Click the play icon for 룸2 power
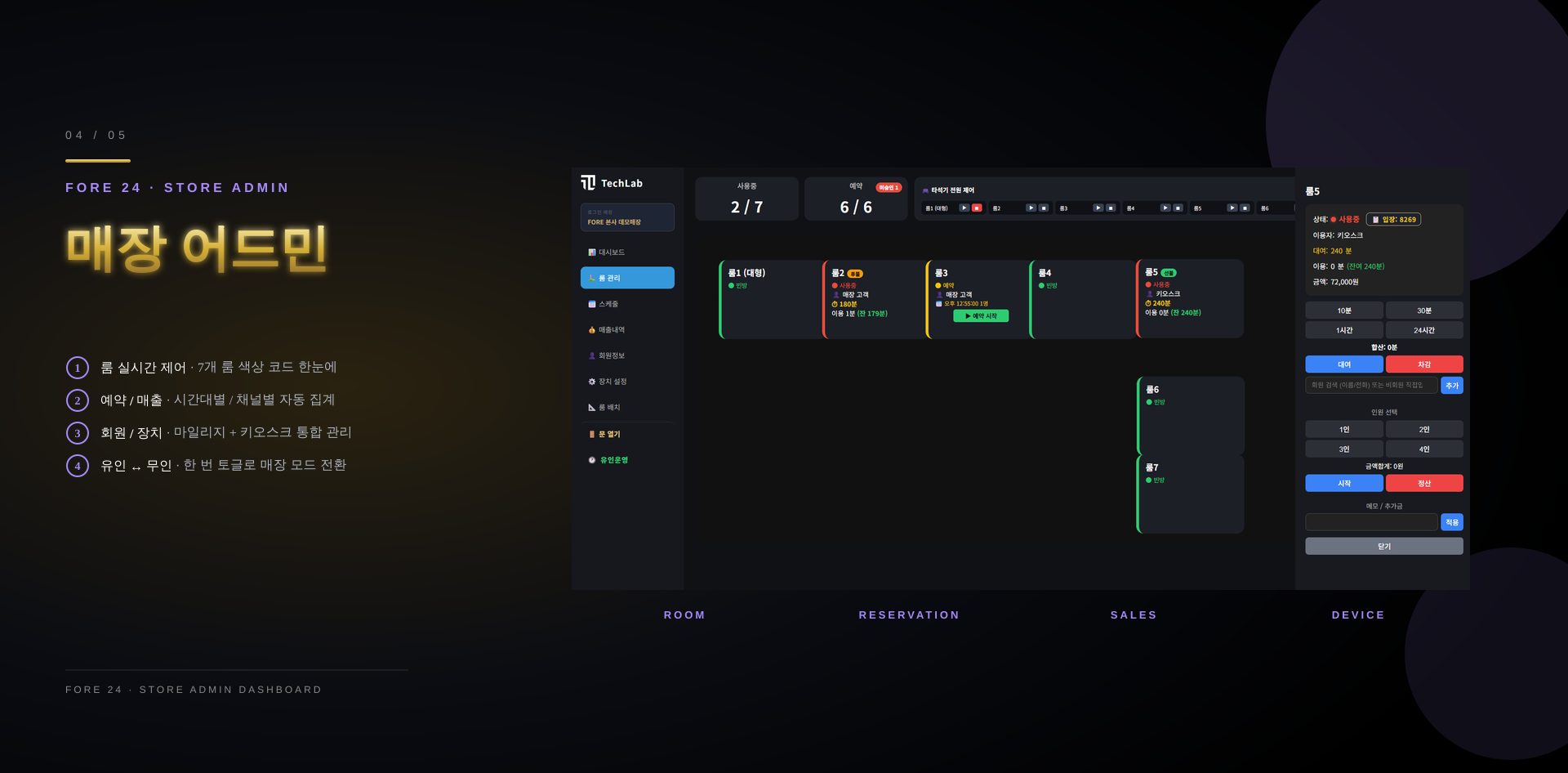Viewport: 1568px width, 773px height. pos(1031,208)
